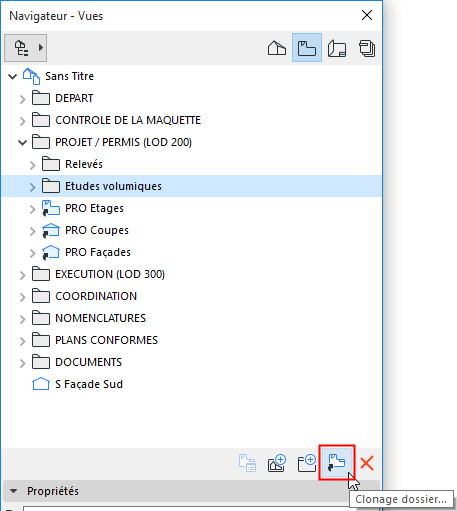457x511 pixels.
Task: Click the New Folder icon
Action: click(x=307, y=463)
